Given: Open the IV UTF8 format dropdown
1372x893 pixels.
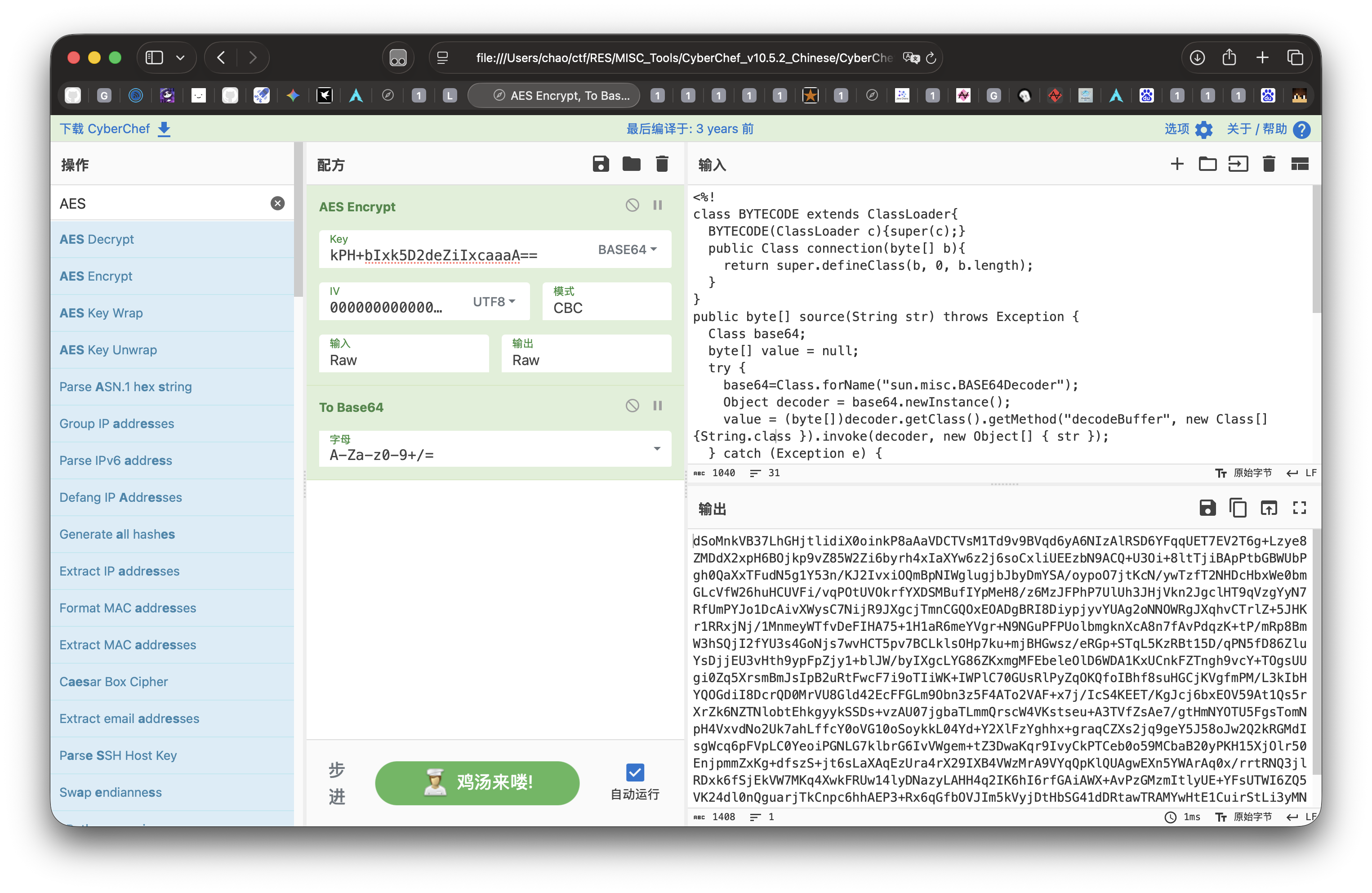Looking at the screenshot, I should (494, 302).
